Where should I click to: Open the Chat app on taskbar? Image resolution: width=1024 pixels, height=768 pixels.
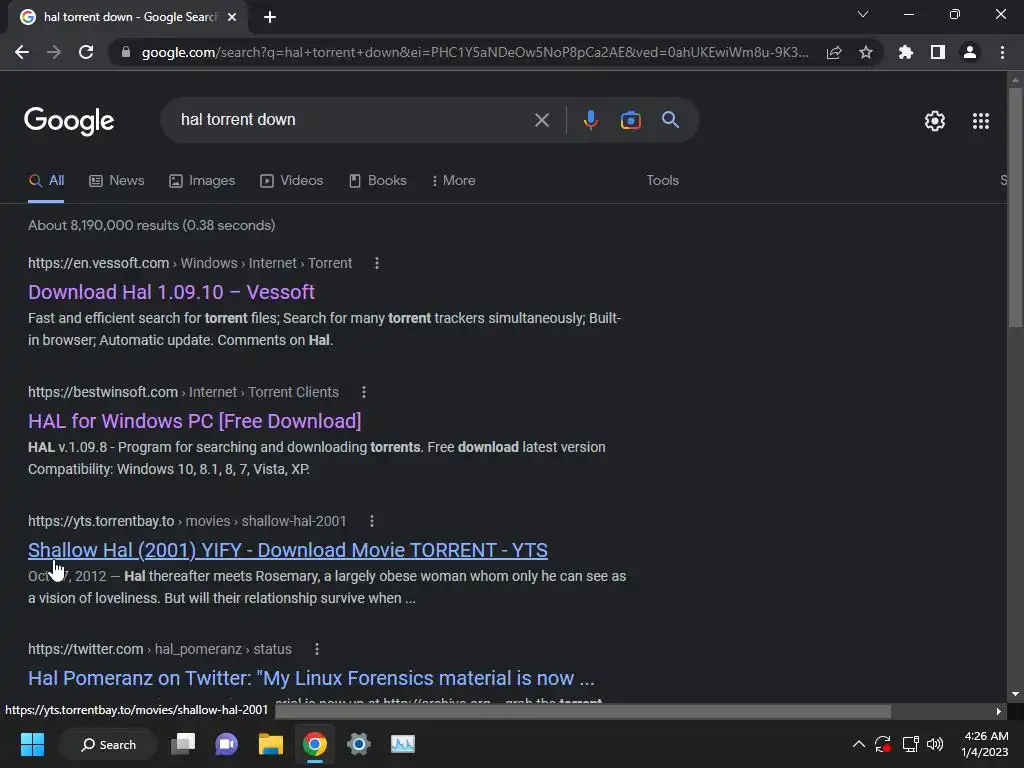(227, 744)
